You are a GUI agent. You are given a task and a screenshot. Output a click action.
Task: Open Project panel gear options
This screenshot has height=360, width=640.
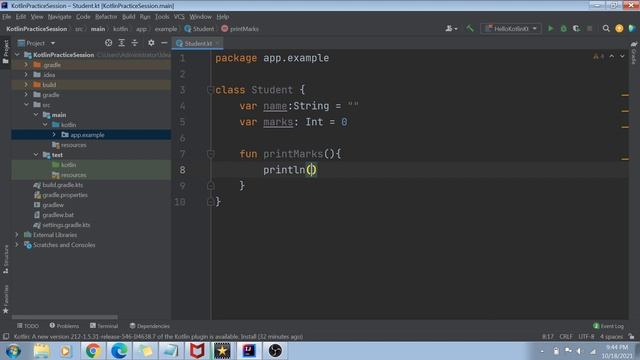point(151,43)
